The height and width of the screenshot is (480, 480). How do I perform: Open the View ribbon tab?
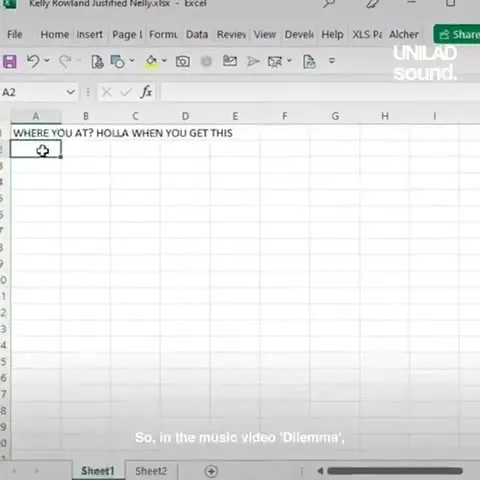click(x=265, y=34)
